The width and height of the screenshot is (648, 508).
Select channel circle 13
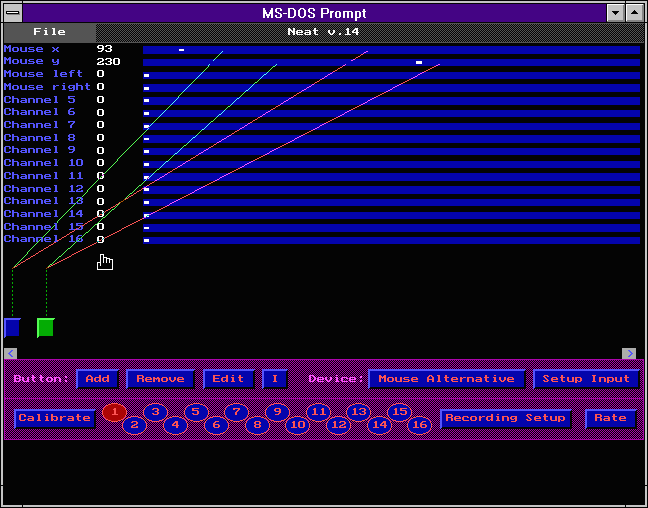[x=359, y=412]
